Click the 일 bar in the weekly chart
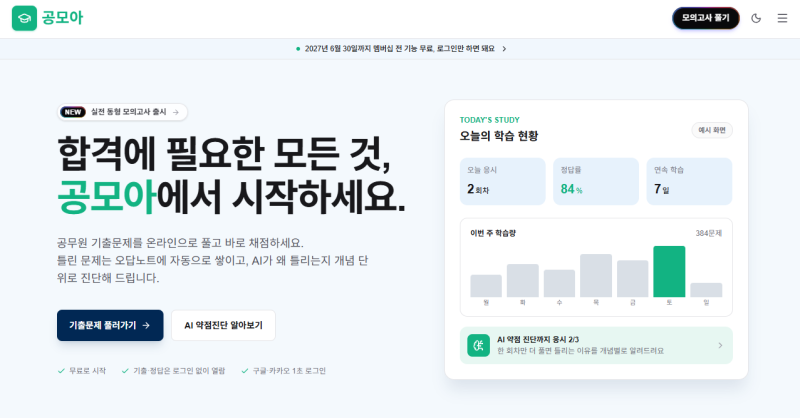This screenshot has height=418, width=800. [706, 290]
